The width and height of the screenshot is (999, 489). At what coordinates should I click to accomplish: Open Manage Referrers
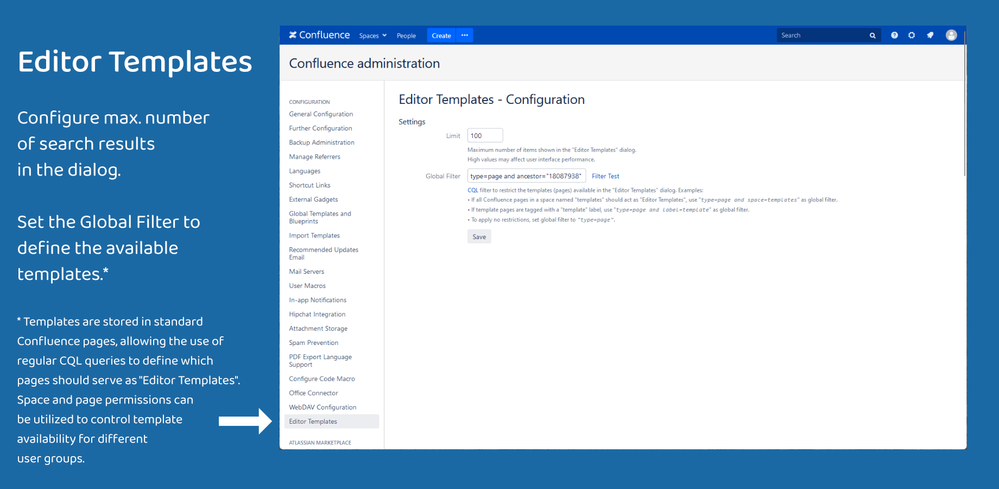click(314, 157)
